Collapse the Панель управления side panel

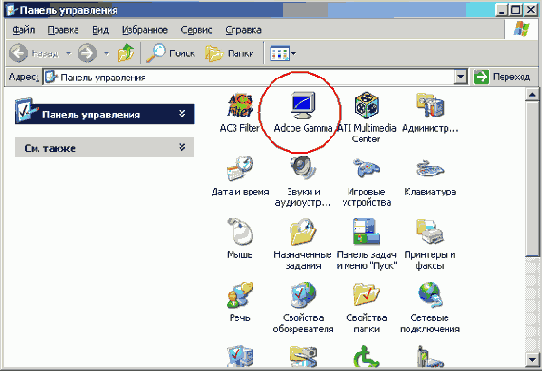pos(182,114)
